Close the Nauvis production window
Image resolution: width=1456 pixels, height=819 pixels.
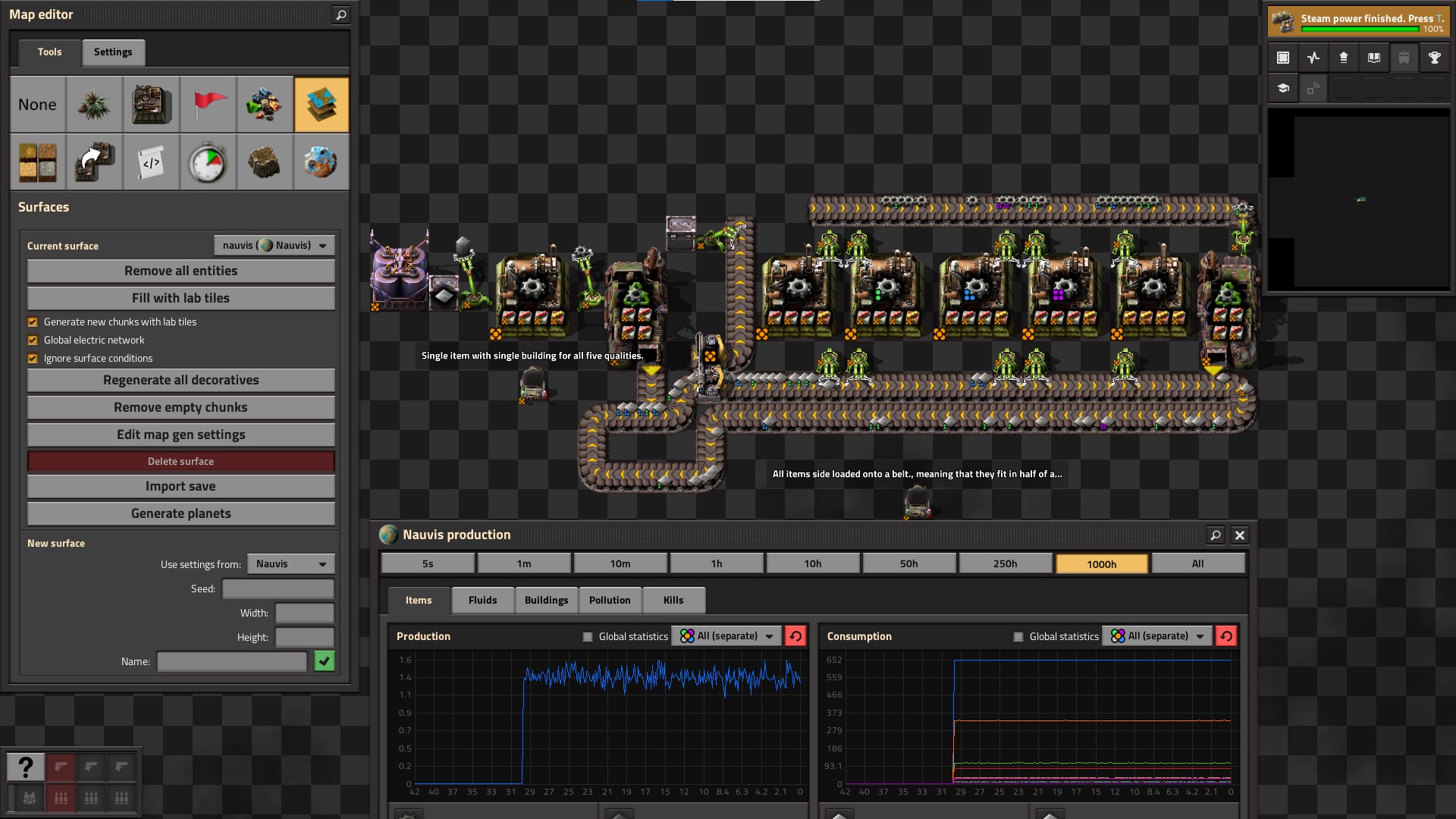pyautogui.click(x=1240, y=535)
